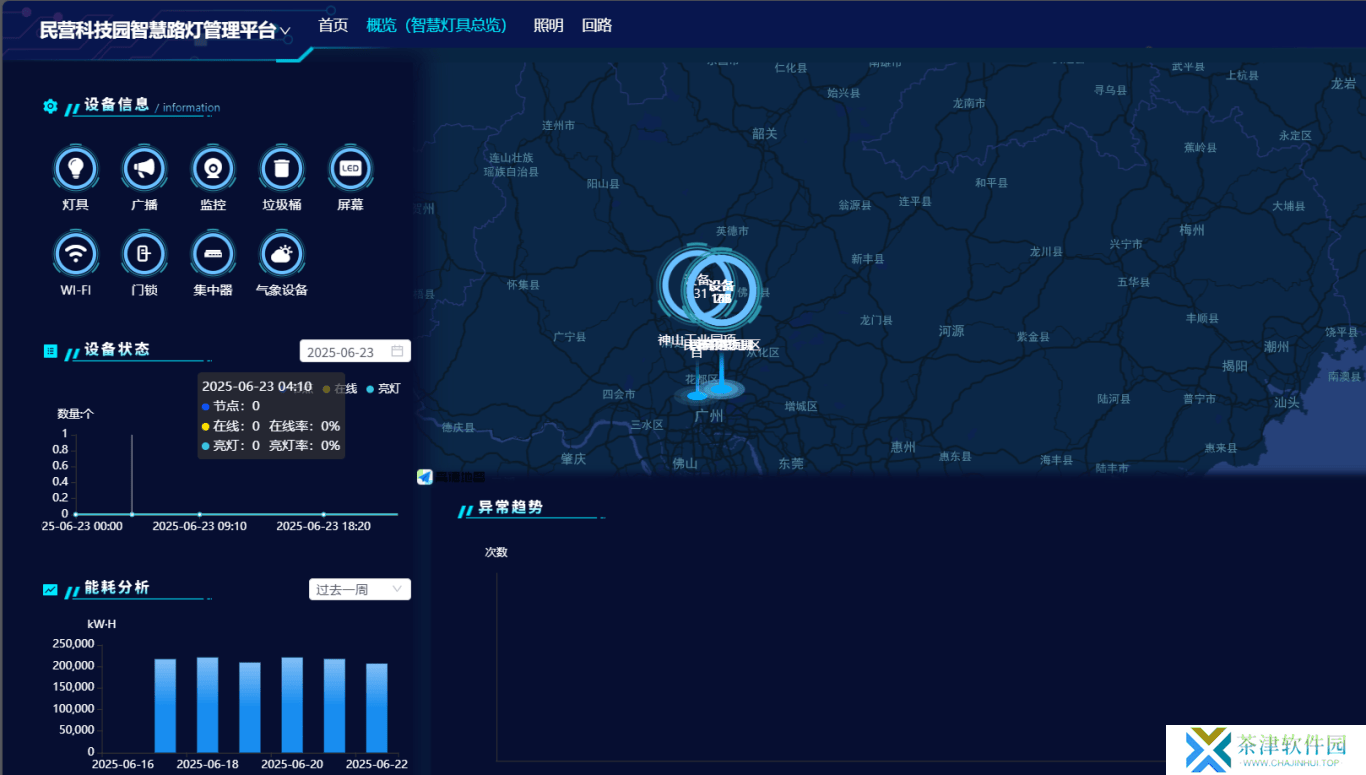This screenshot has width=1366, height=775.
Task: Open the 气象设备 weather device icon
Action: tap(282, 254)
